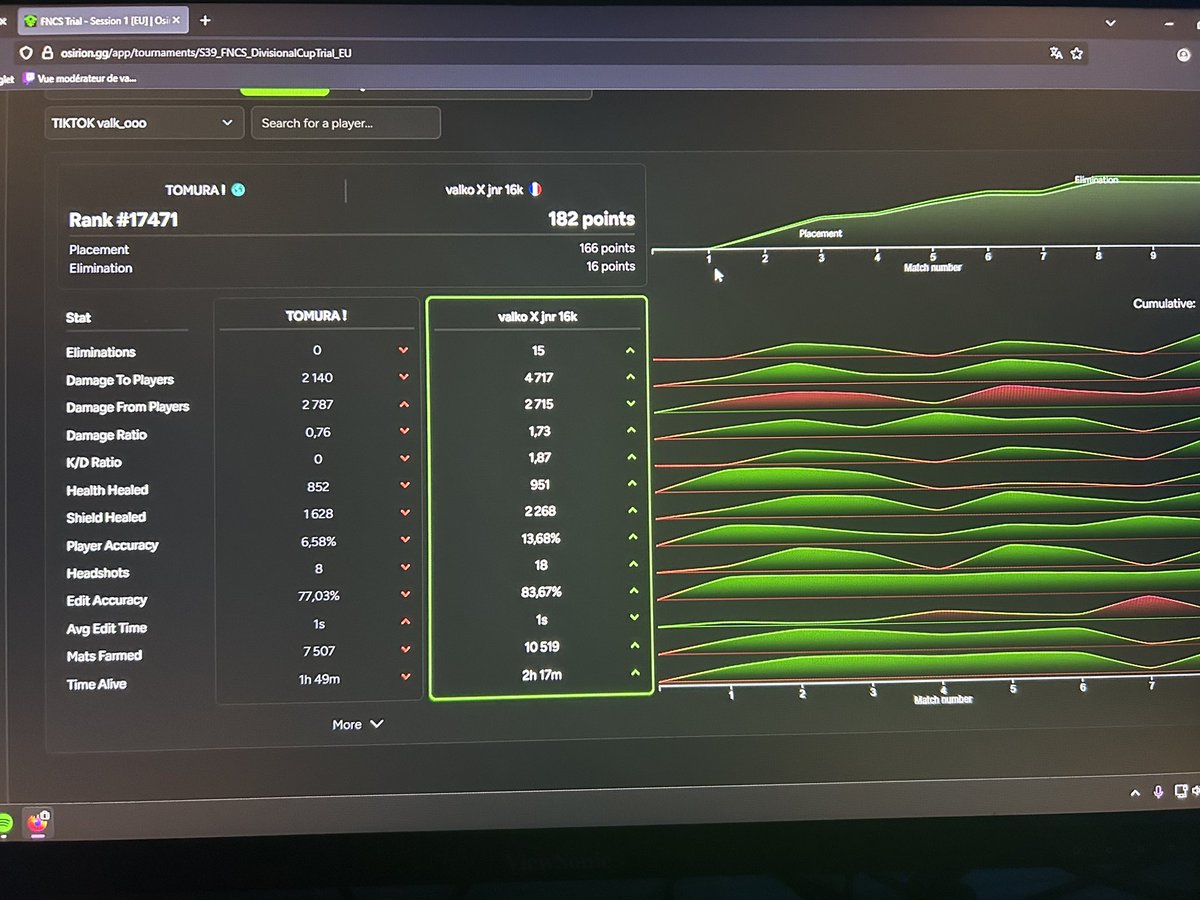Click the red arrow in TOMURA Damage From Players row
The image size is (1200, 900).
click(403, 404)
